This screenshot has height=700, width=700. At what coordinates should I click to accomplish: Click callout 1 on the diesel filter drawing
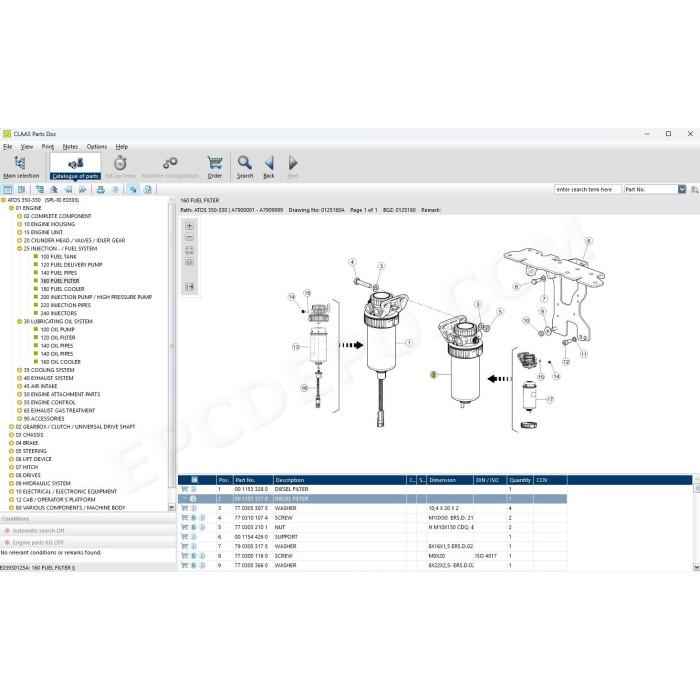tap(409, 343)
